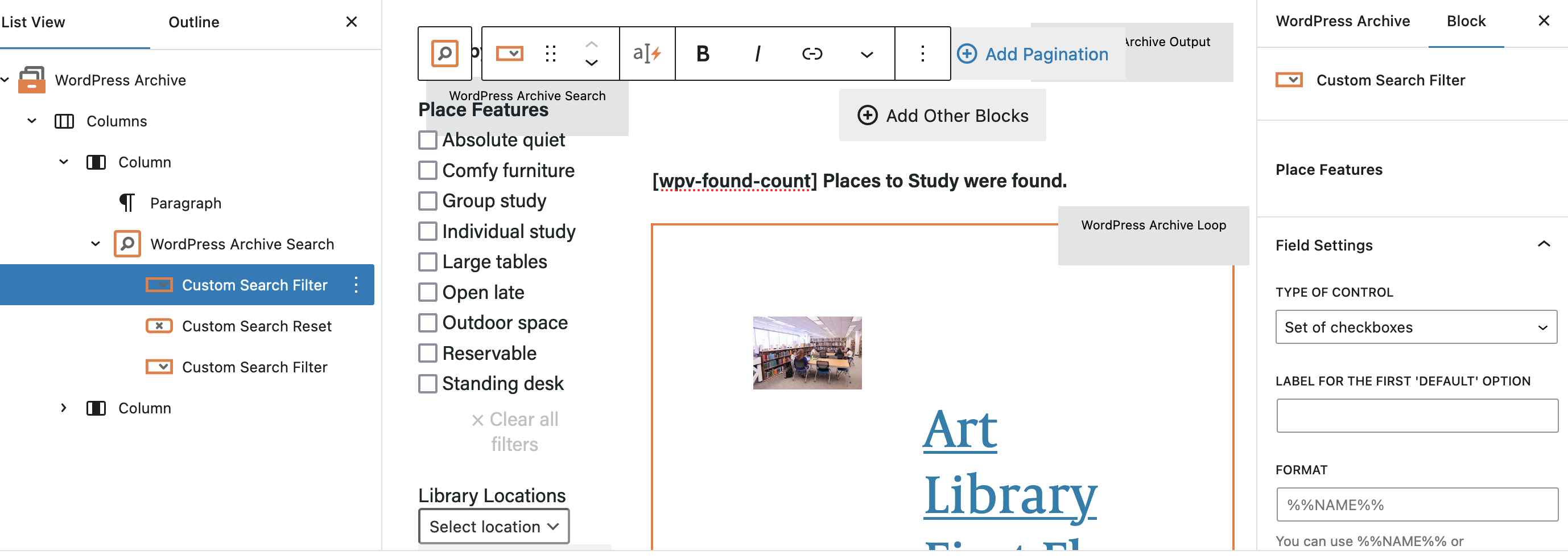Check the Group study checkbox

click(x=427, y=201)
